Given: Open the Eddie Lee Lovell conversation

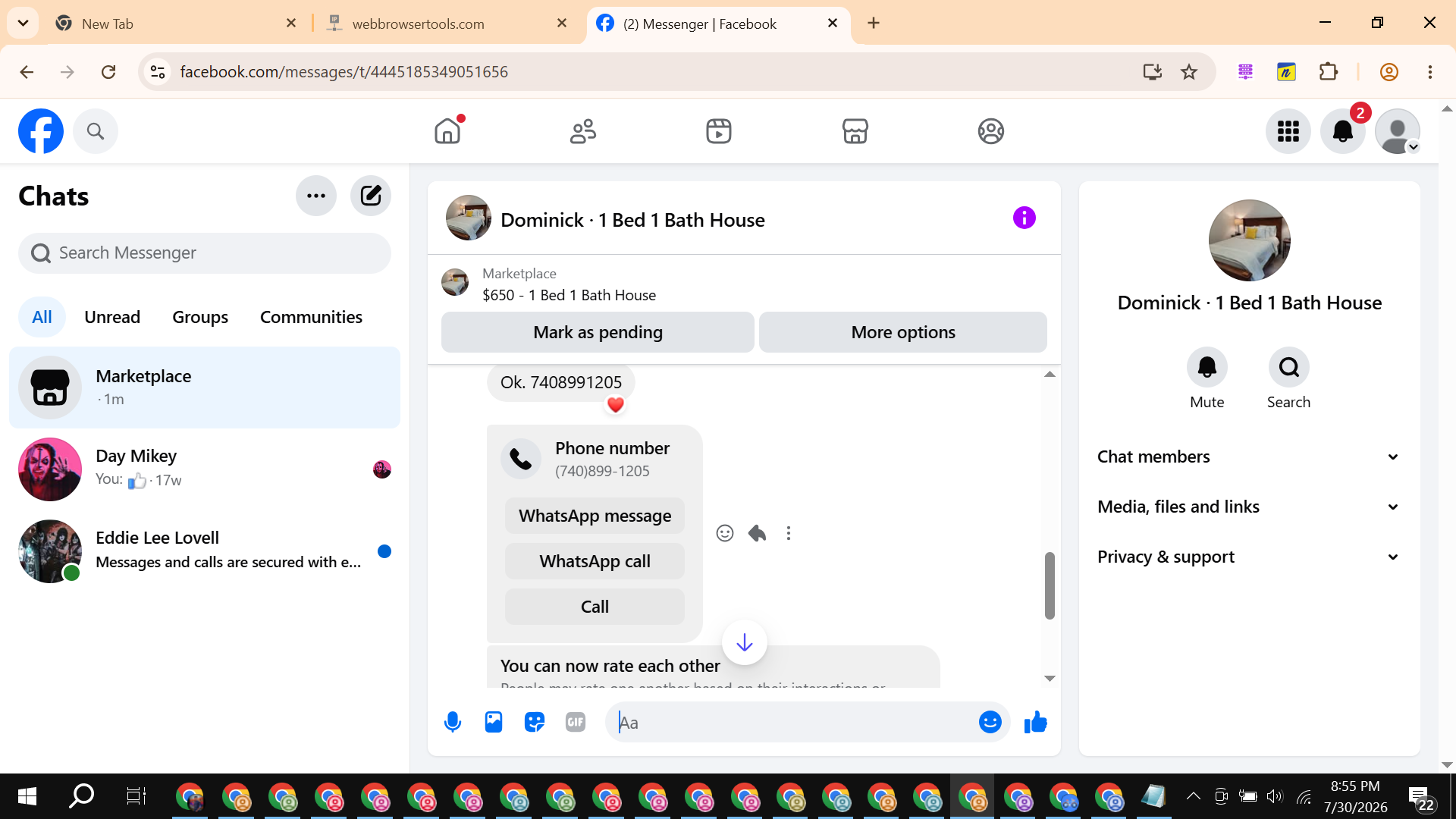Looking at the screenshot, I should pyautogui.click(x=205, y=551).
